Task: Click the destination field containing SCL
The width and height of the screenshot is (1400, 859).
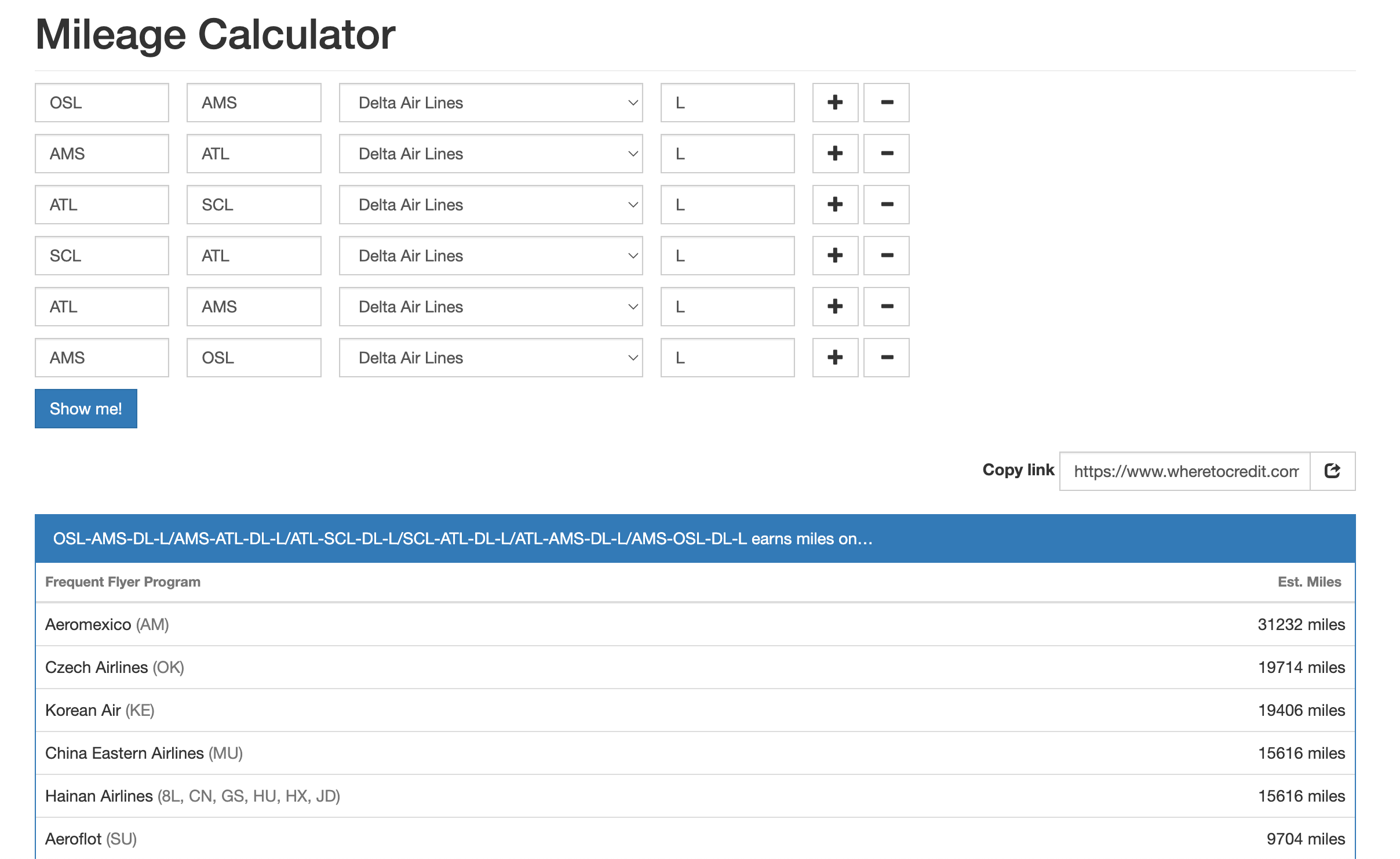Action: (x=253, y=205)
